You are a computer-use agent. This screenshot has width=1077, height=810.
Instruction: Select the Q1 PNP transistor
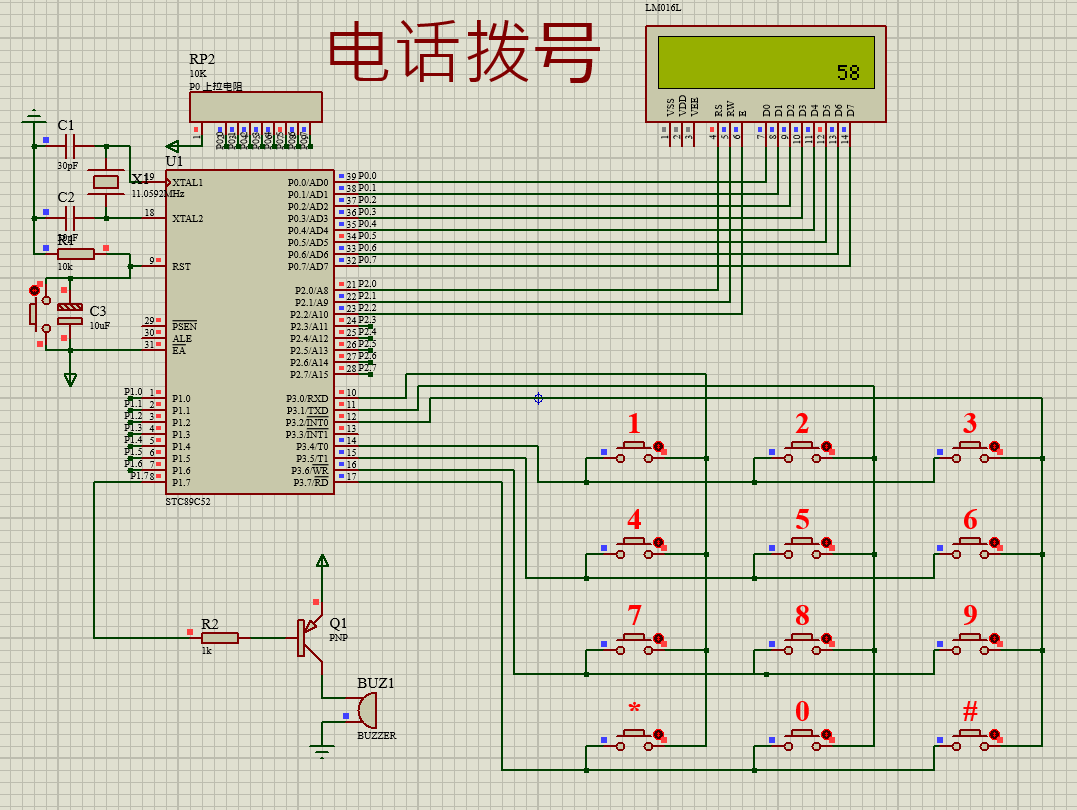click(309, 638)
